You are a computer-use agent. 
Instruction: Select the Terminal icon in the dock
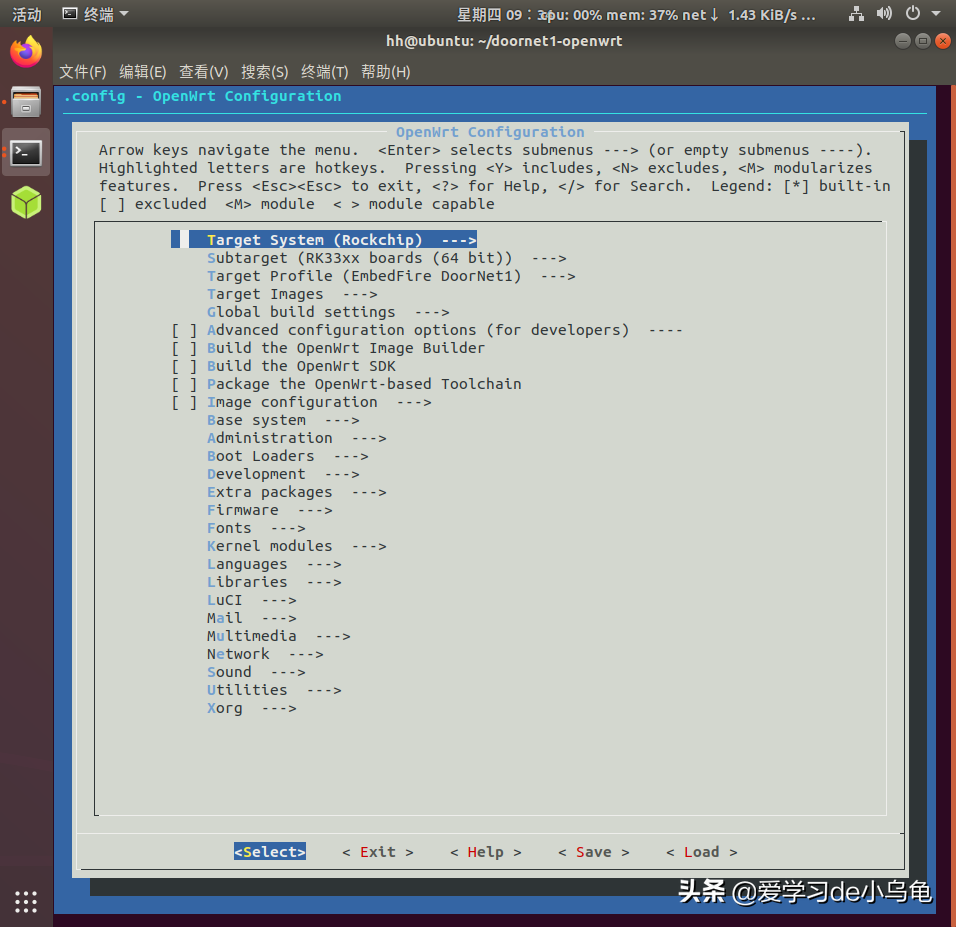pos(25,153)
